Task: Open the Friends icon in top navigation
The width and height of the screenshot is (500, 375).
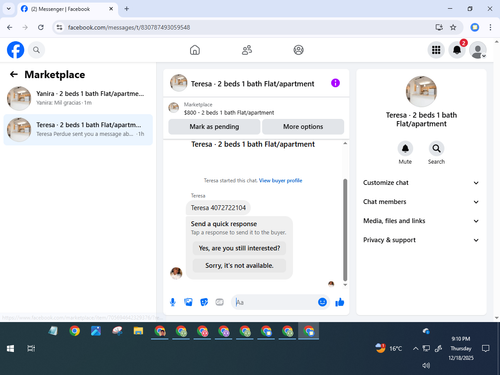Action: pyautogui.click(x=247, y=50)
